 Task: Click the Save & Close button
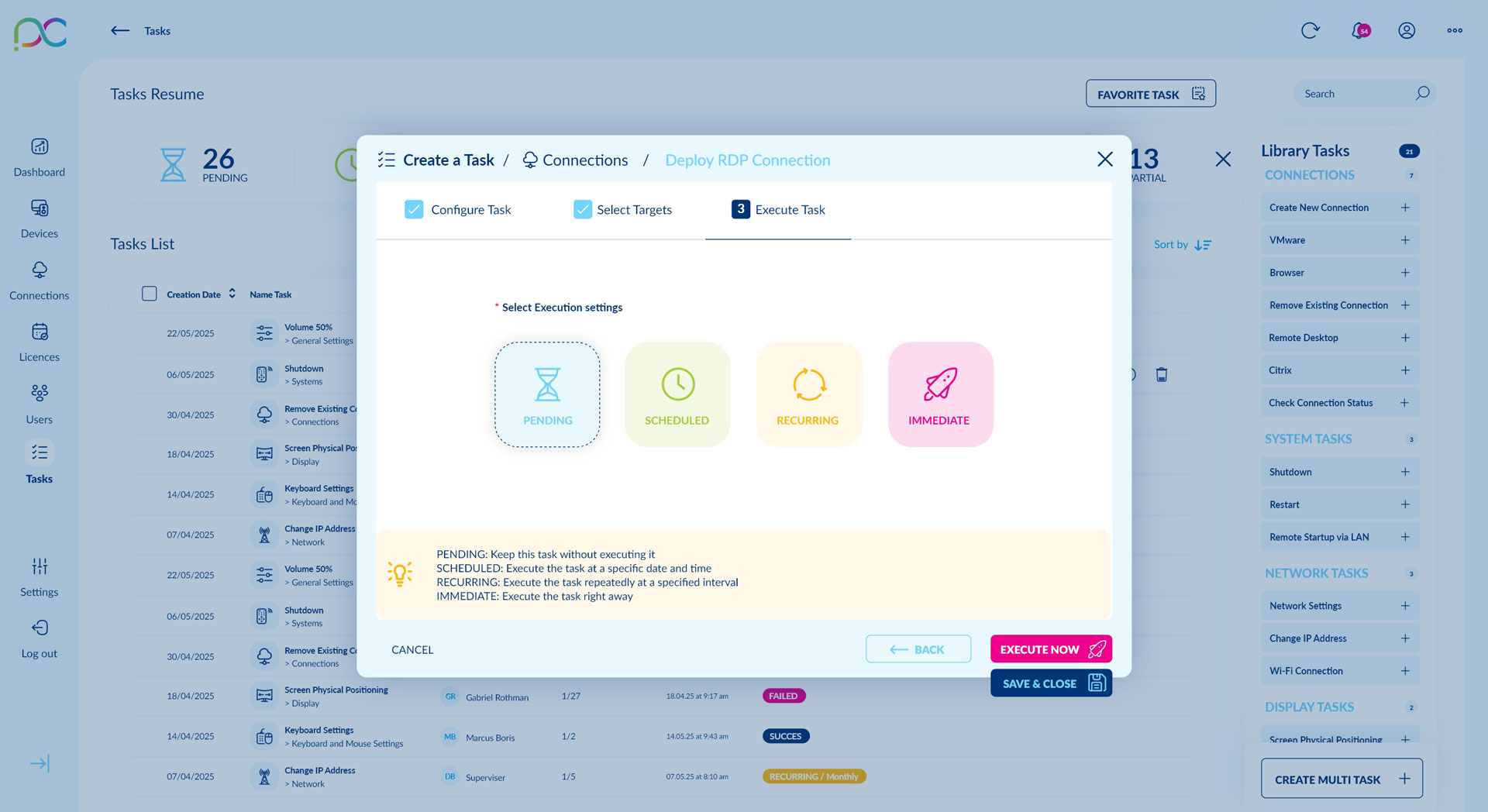1050,683
